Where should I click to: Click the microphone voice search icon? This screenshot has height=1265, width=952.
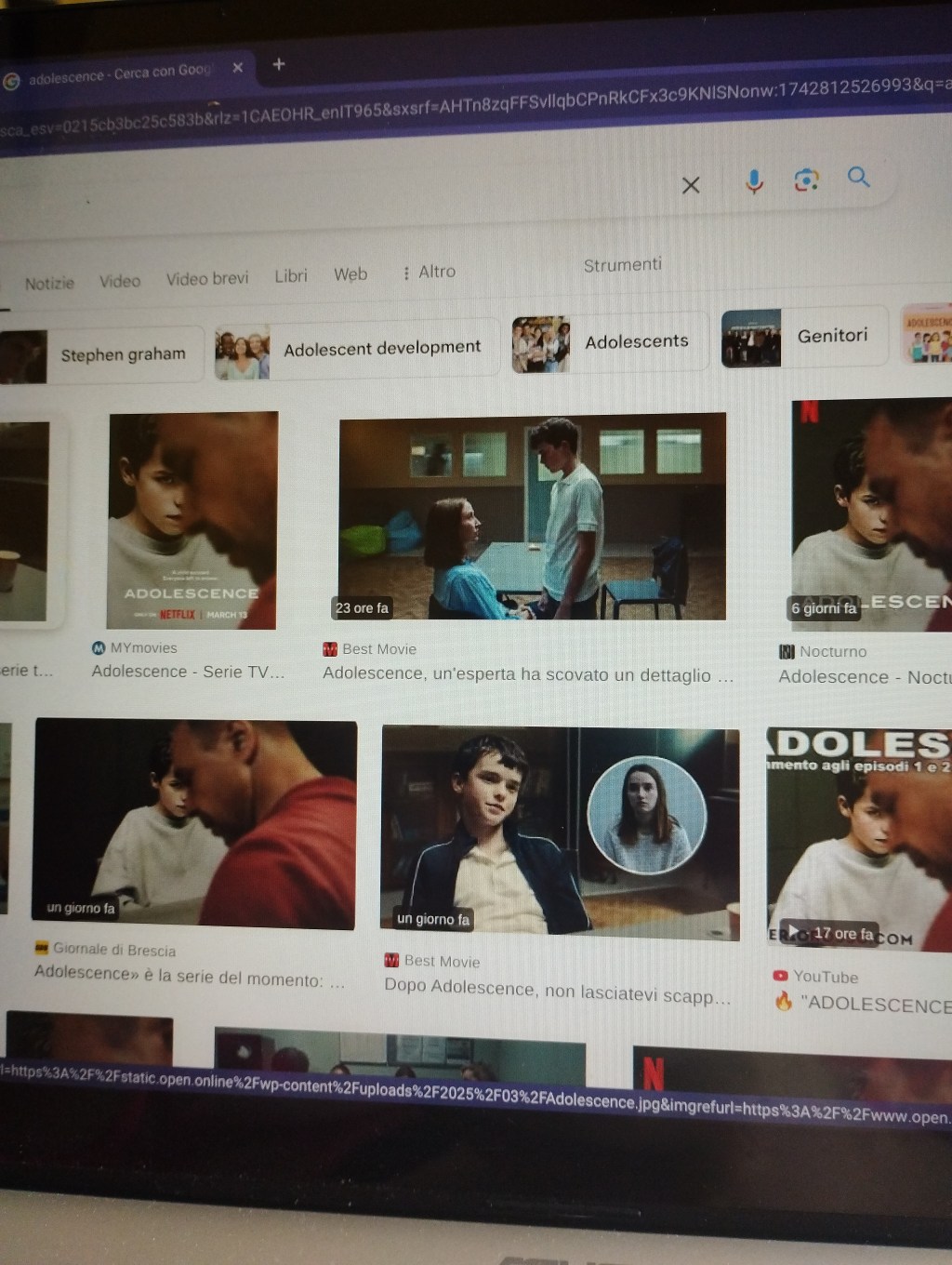tap(754, 183)
